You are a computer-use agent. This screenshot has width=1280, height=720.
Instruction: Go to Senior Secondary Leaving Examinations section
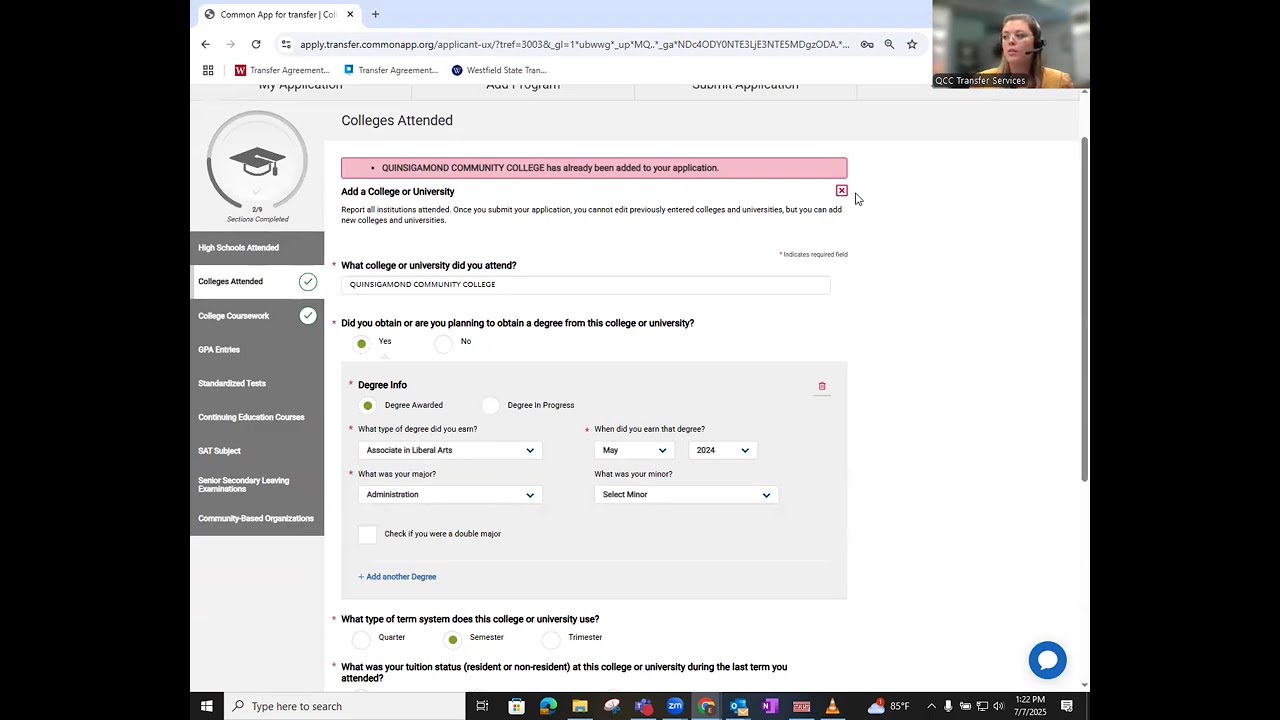tap(257, 484)
